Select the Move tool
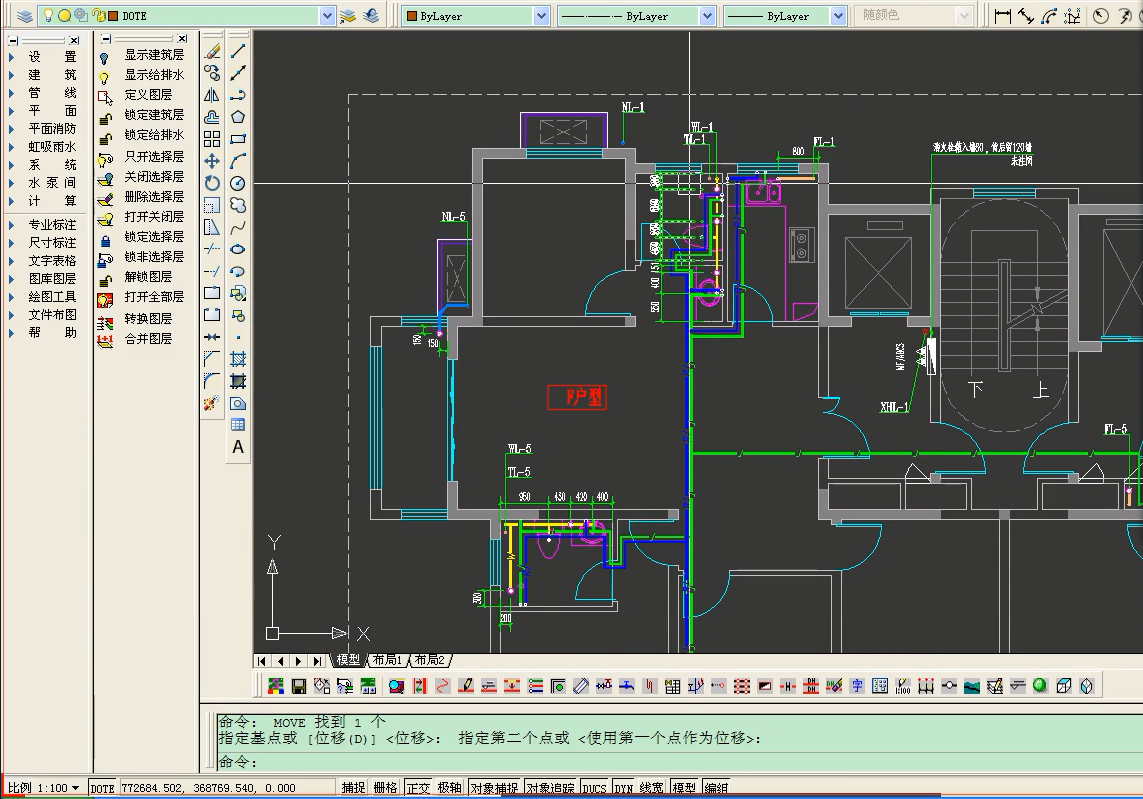Image resolution: width=1143 pixels, height=799 pixels. pos(212,161)
